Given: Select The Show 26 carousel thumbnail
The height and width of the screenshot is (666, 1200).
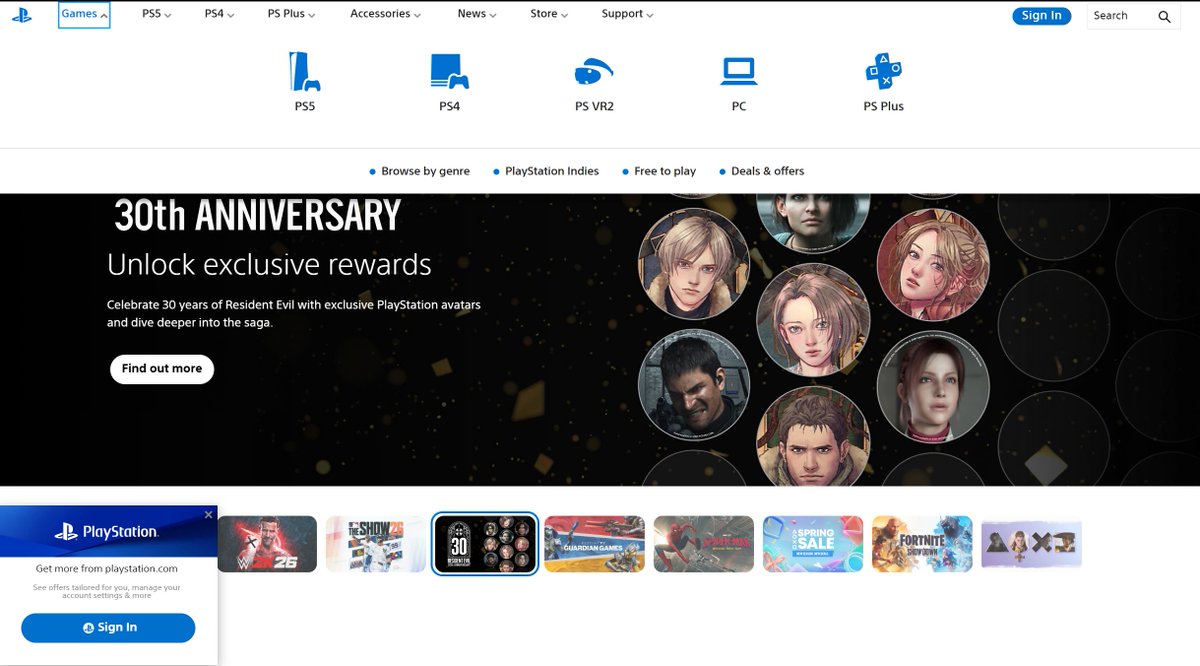Looking at the screenshot, I should pyautogui.click(x=376, y=544).
